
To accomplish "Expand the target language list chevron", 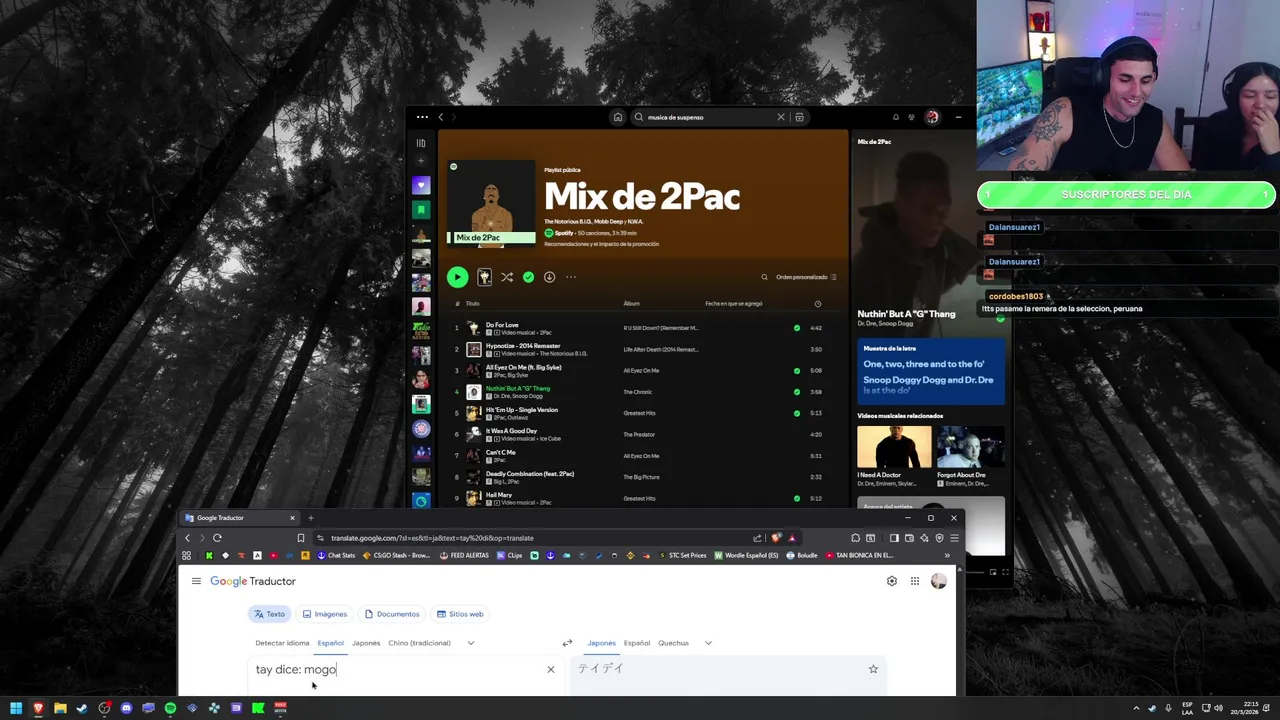I will [708, 643].
